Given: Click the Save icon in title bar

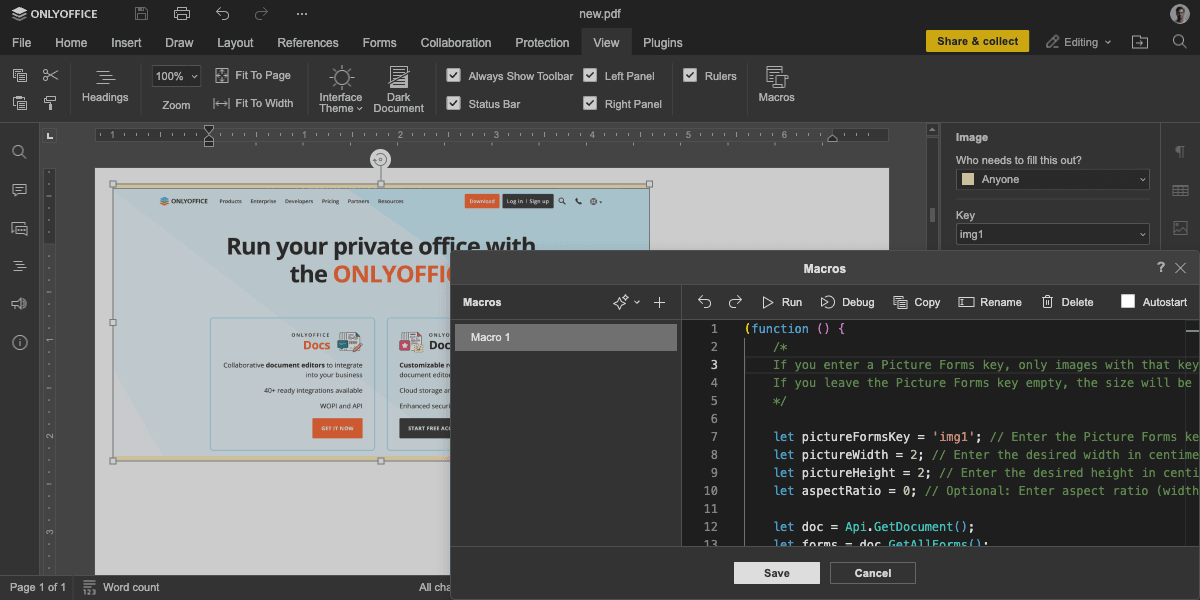Looking at the screenshot, I should tap(141, 14).
